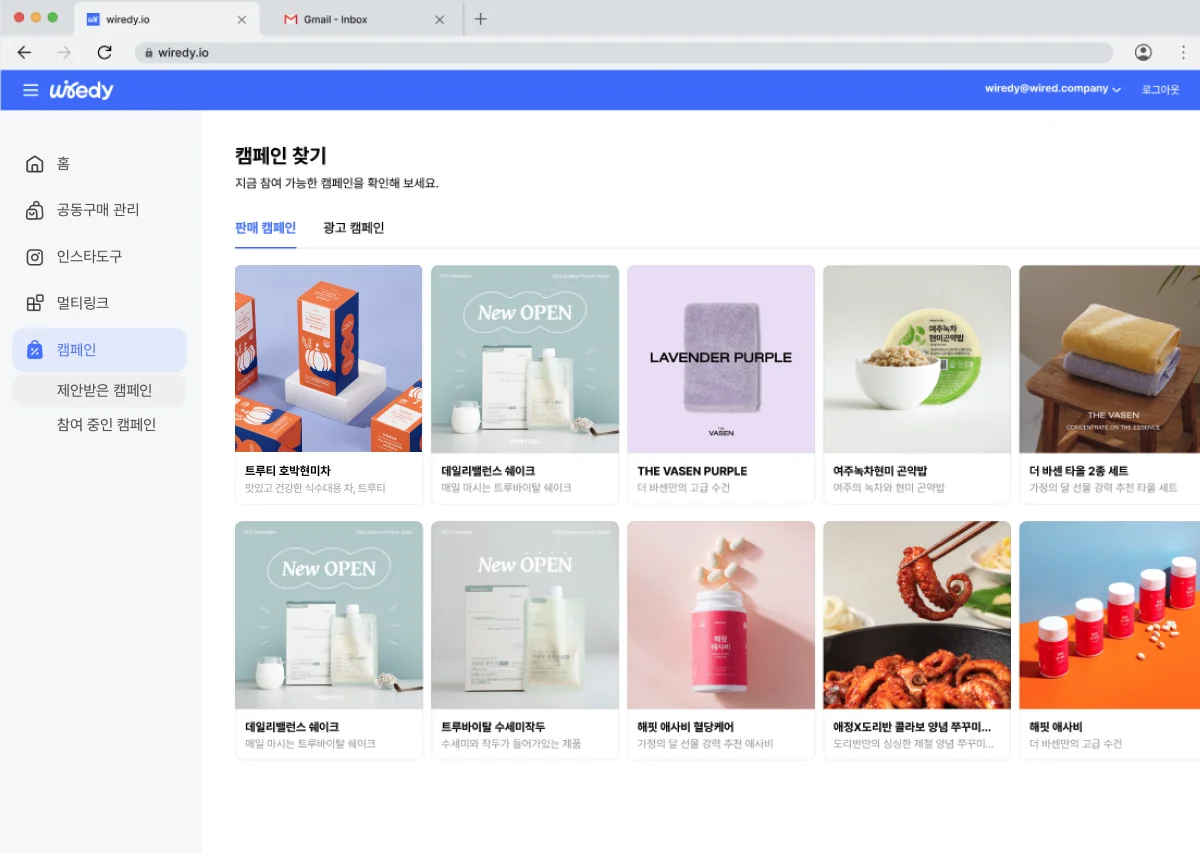Open 제안받은 캠페인 submenu item
Viewport: 1200px width, 853px height.
(x=104, y=390)
